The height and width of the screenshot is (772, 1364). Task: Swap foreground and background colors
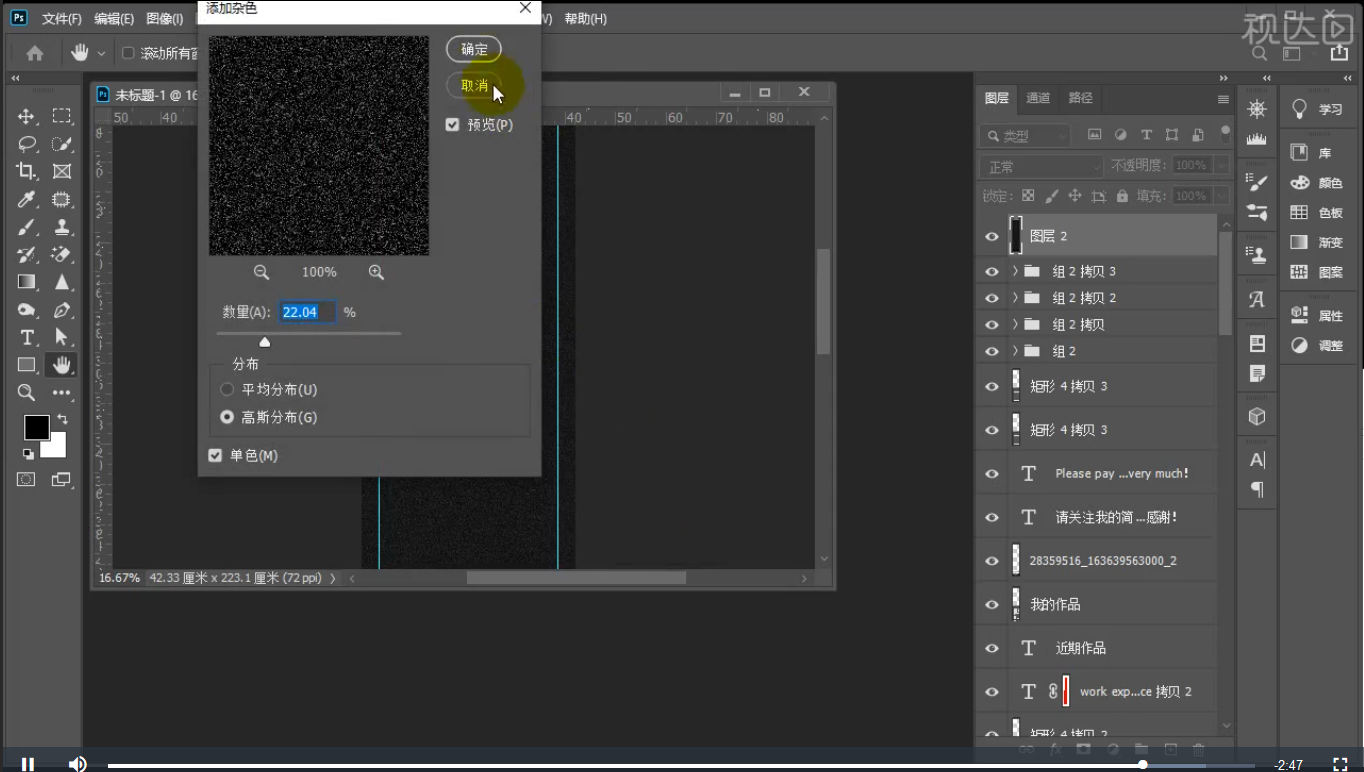click(63, 419)
